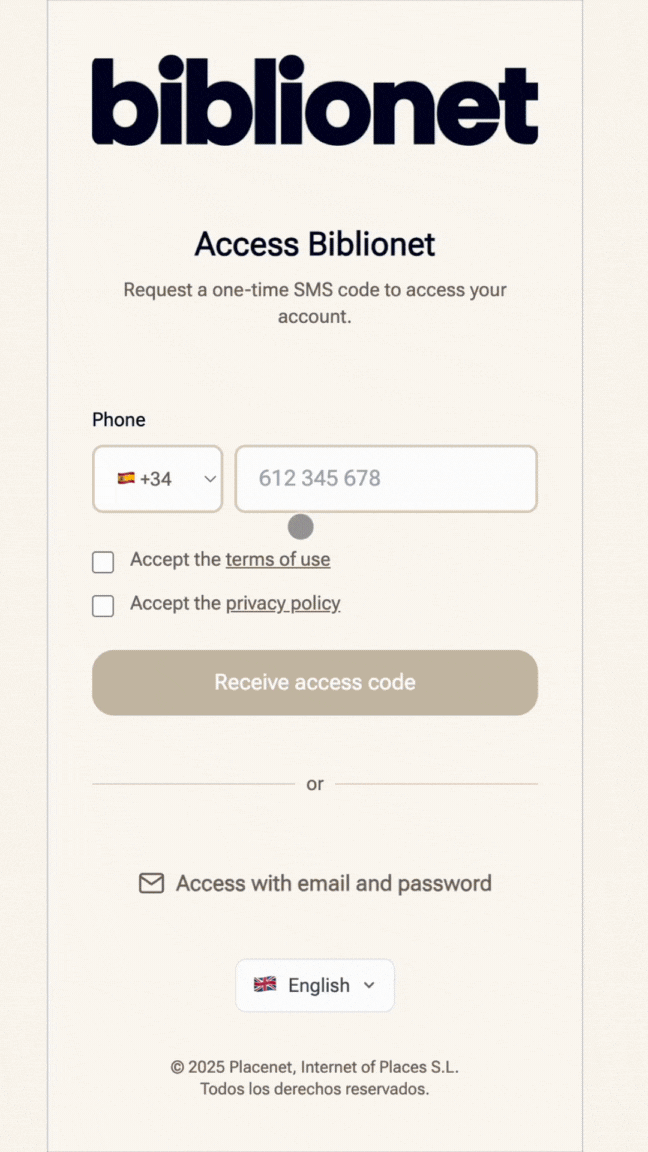
Task: Click the chevron next to English
Action: (370, 985)
